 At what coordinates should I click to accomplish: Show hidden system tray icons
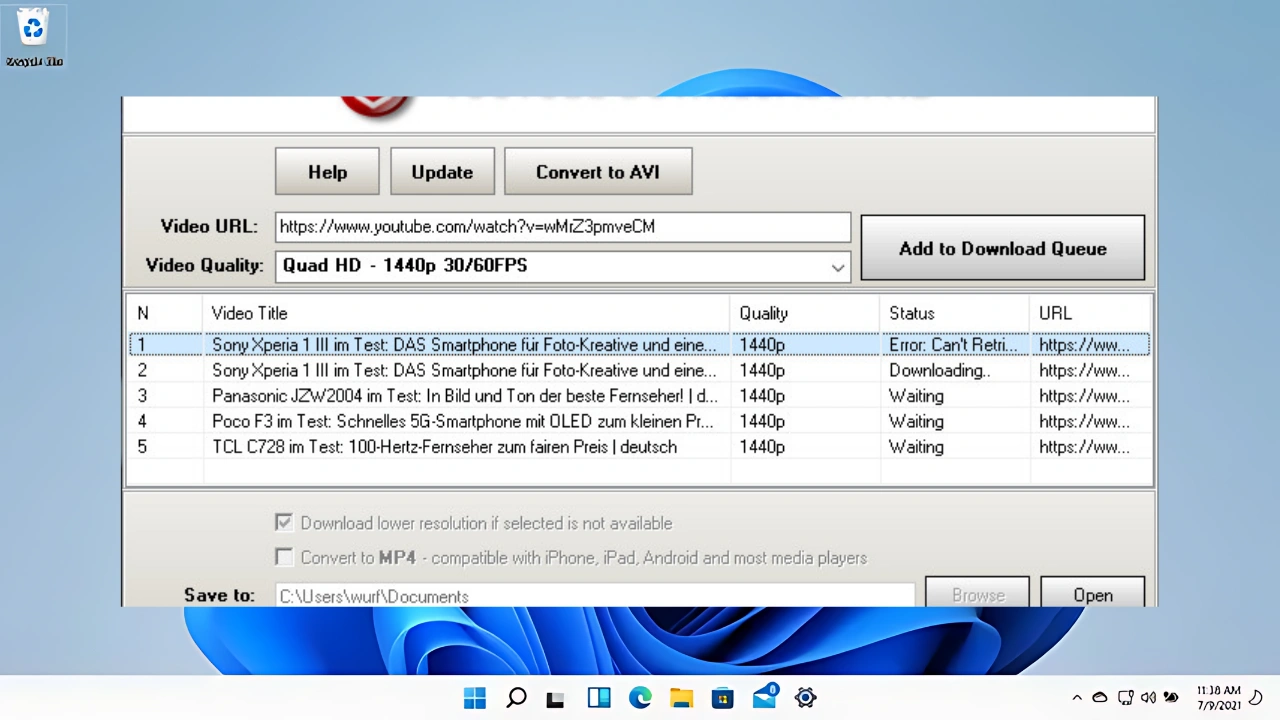click(x=1077, y=697)
